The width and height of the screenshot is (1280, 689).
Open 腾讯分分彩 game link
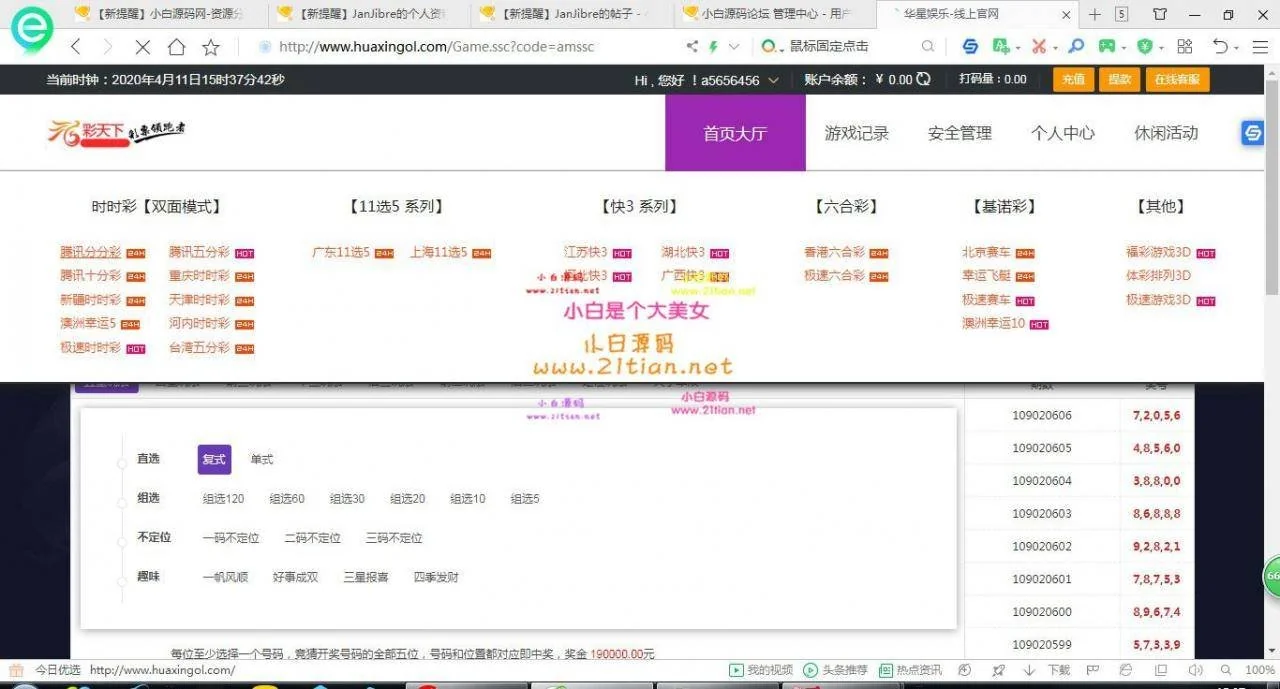tap(90, 252)
